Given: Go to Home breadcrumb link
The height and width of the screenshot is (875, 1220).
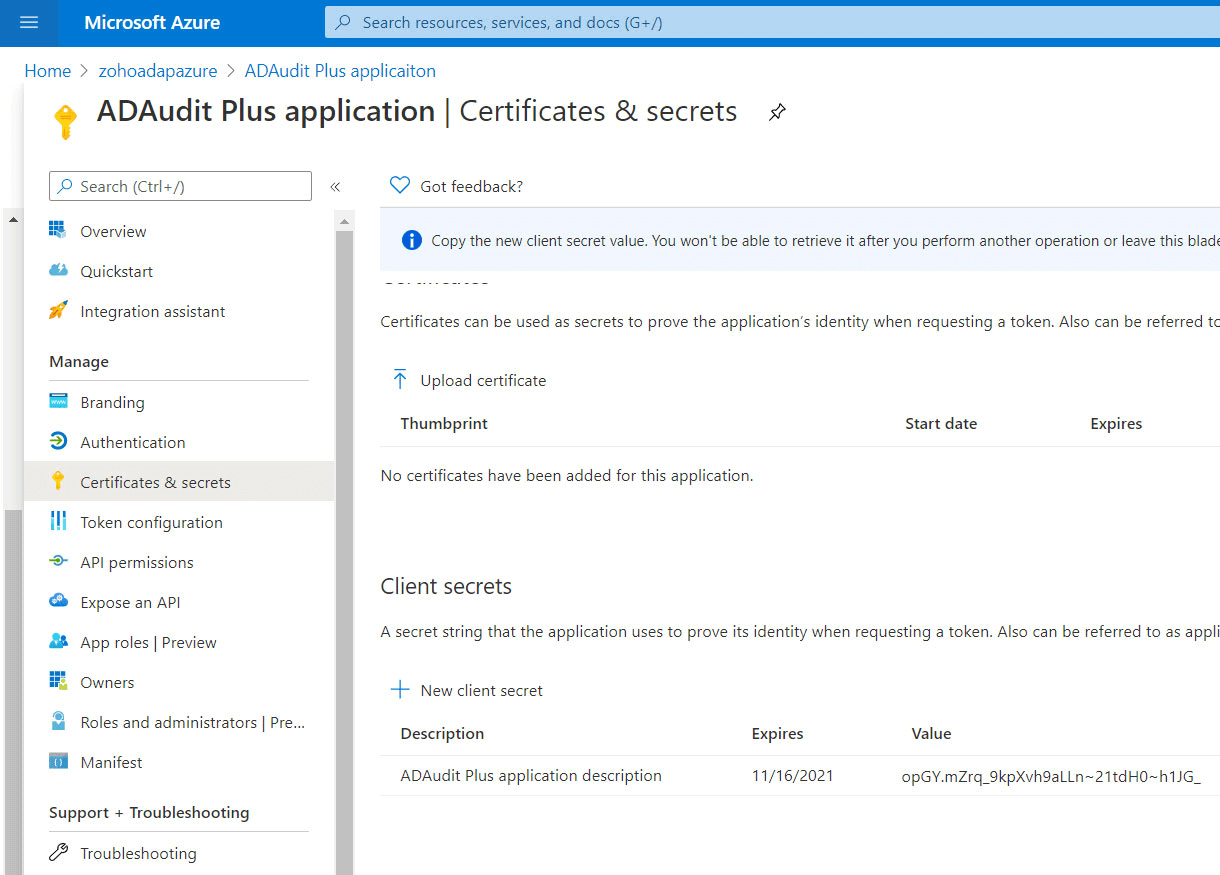Looking at the screenshot, I should [48, 71].
